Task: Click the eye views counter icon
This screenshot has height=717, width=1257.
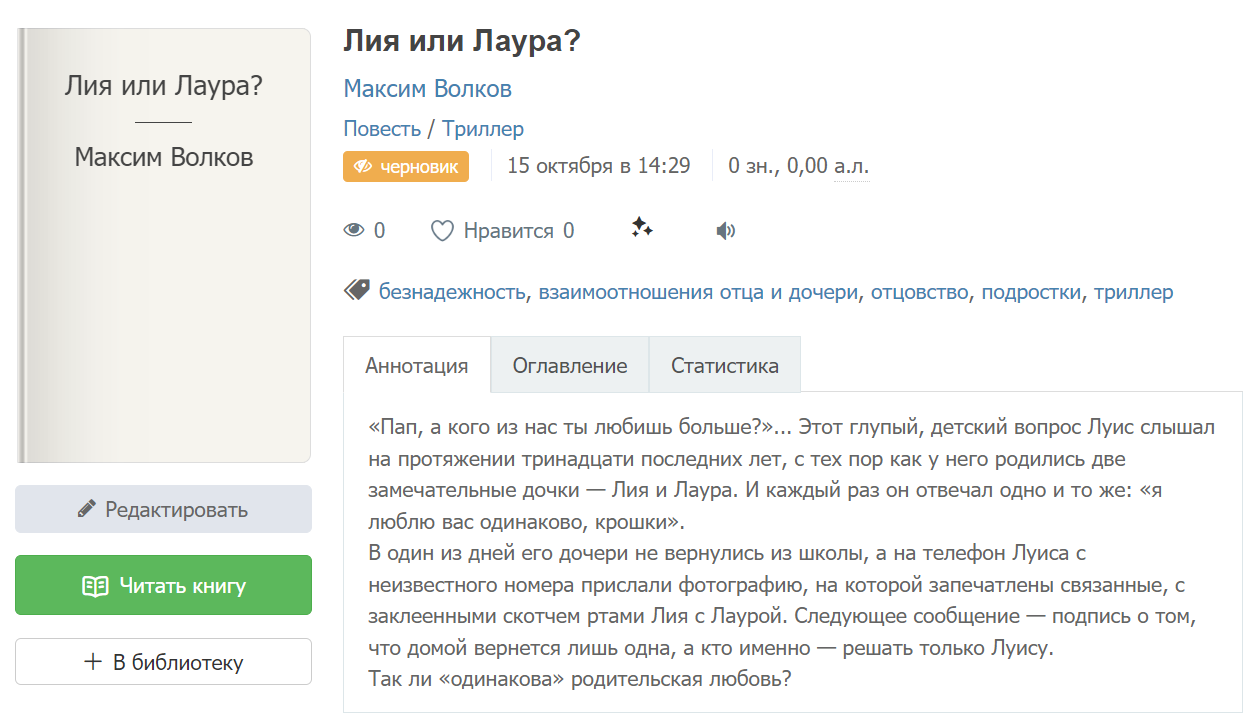Action: coord(354,231)
